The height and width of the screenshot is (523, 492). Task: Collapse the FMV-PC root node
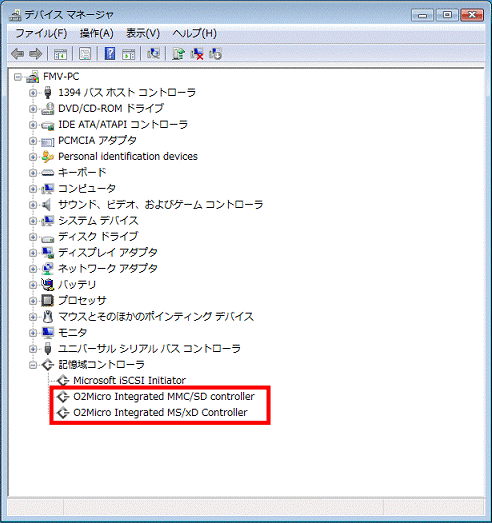[18, 77]
